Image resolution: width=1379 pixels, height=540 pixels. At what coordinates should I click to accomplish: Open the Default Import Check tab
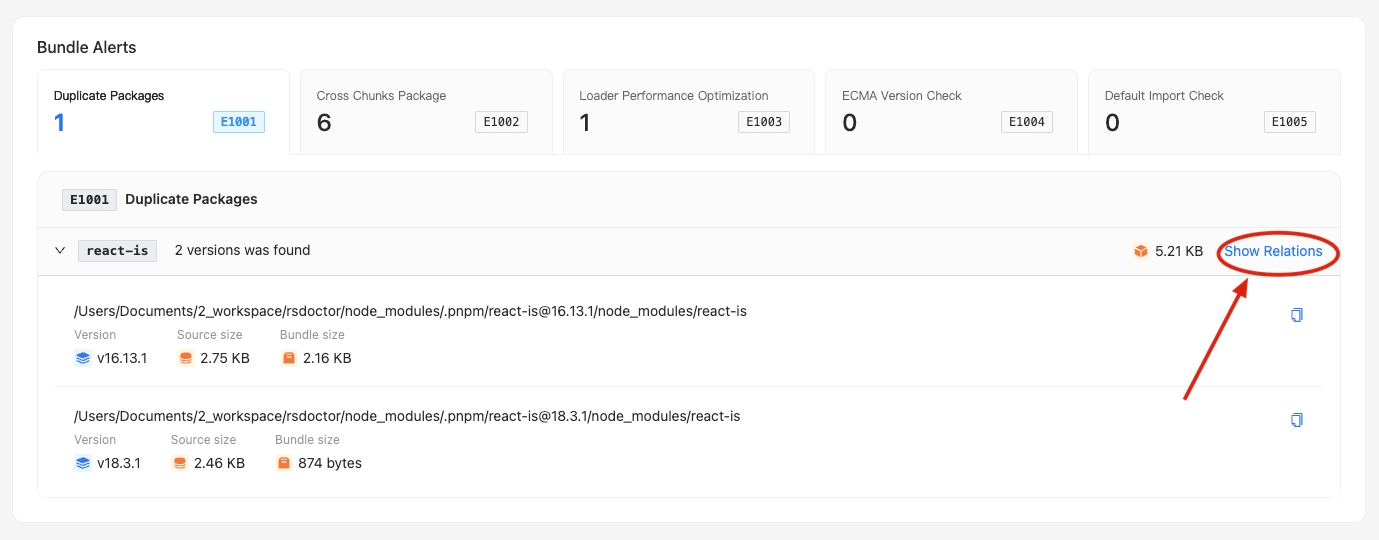click(1214, 112)
